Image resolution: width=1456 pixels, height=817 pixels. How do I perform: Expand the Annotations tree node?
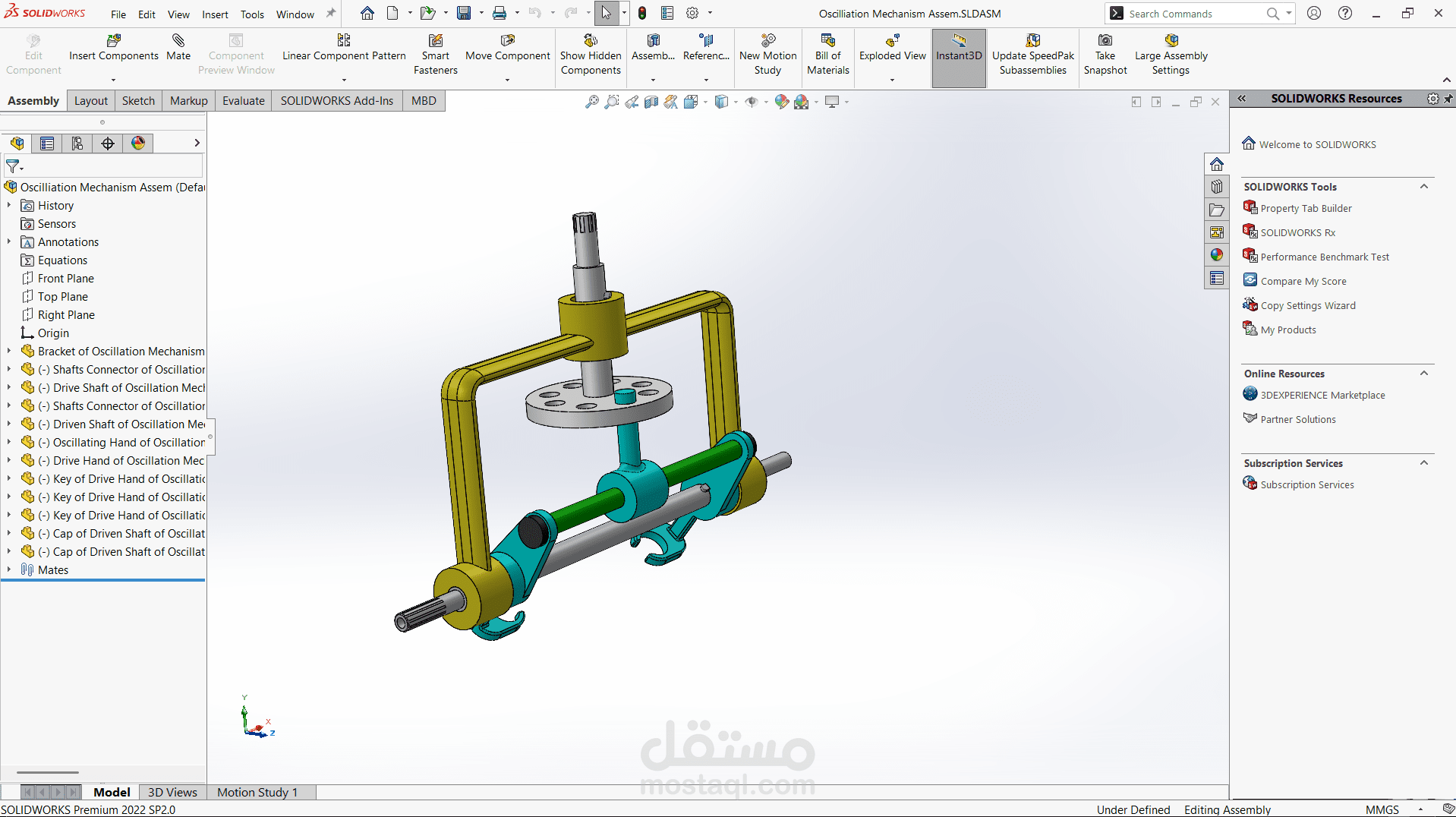click(9, 241)
